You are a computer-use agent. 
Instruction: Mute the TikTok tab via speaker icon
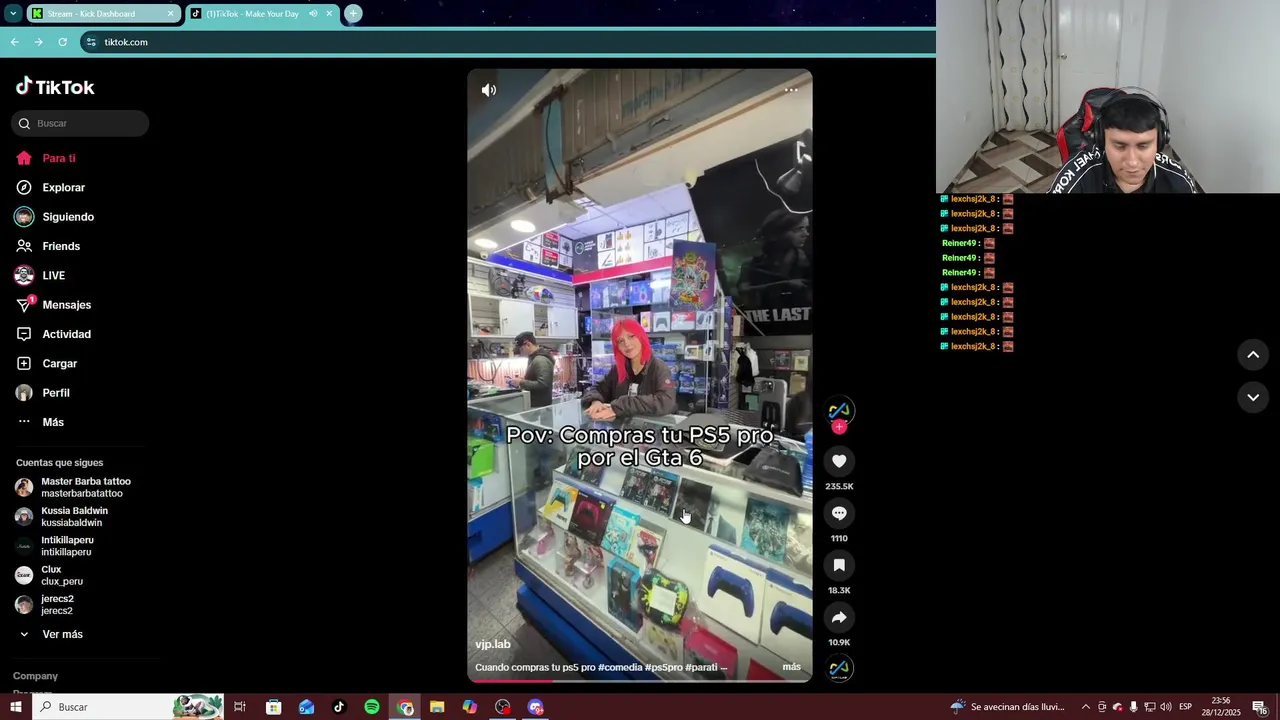click(x=313, y=14)
